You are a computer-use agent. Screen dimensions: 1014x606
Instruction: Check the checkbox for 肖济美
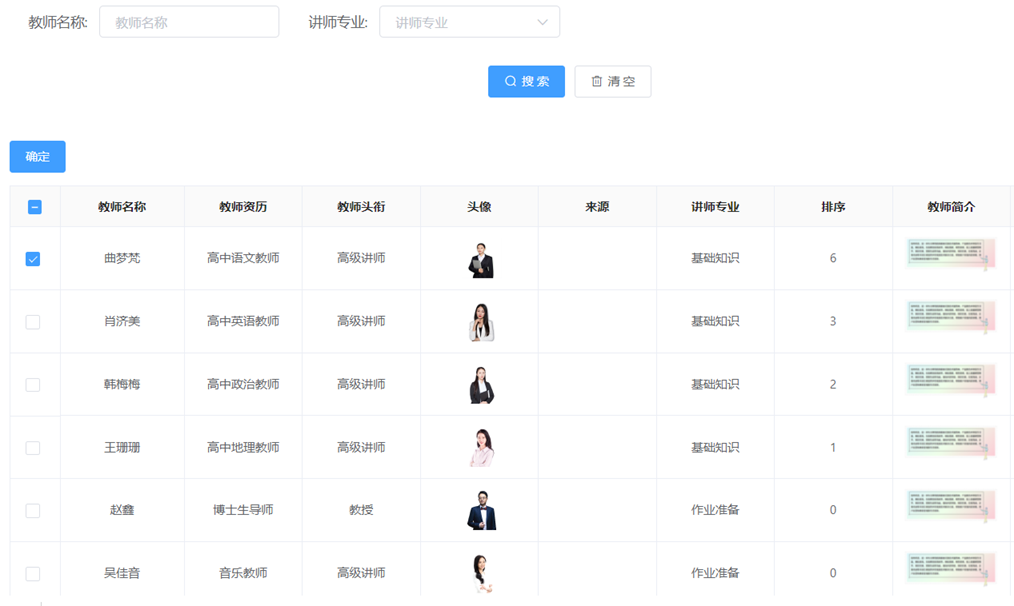coord(34,320)
